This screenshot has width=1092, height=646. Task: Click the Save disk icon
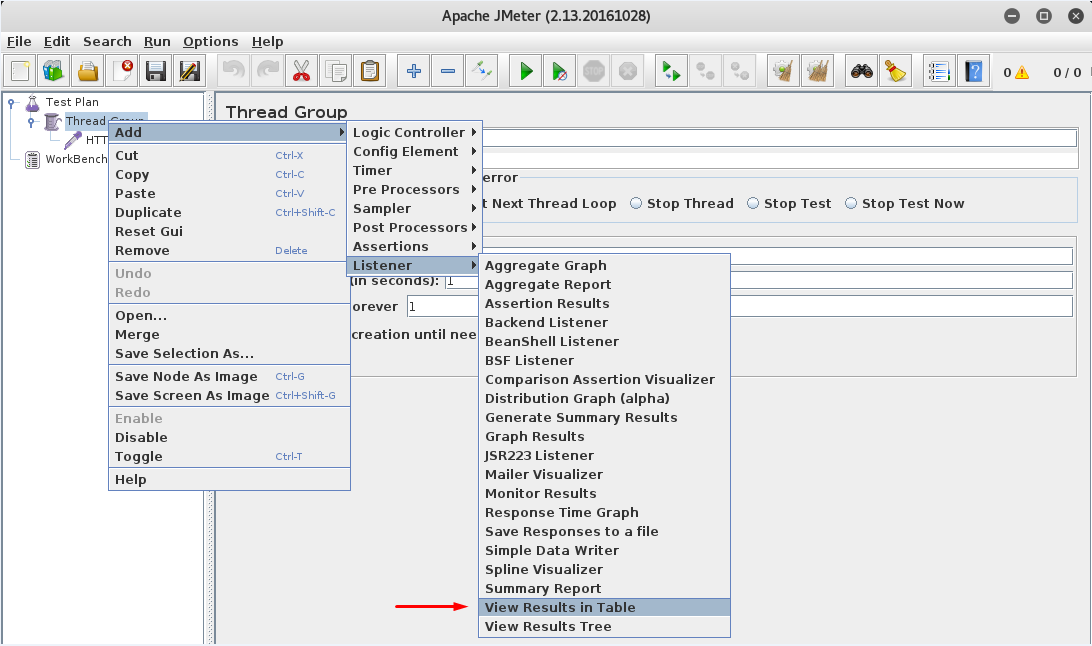click(x=155, y=71)
